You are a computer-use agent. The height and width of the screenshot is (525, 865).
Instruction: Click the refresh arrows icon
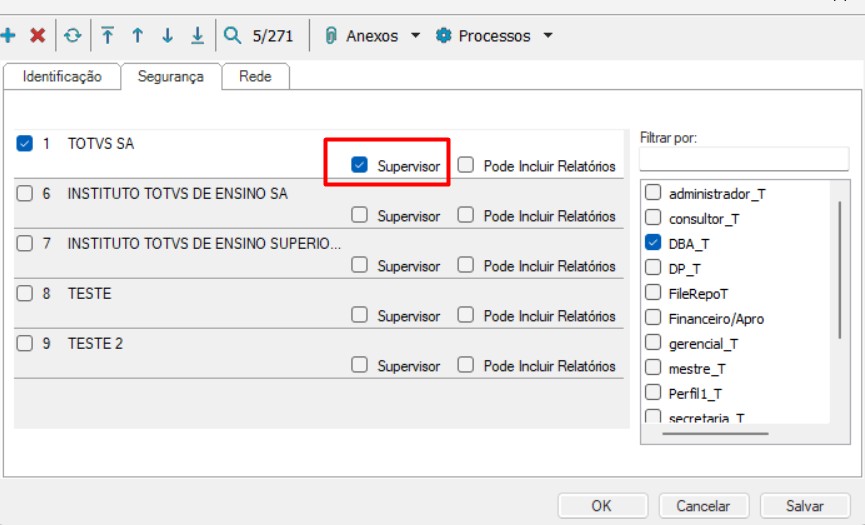(73, 36)
